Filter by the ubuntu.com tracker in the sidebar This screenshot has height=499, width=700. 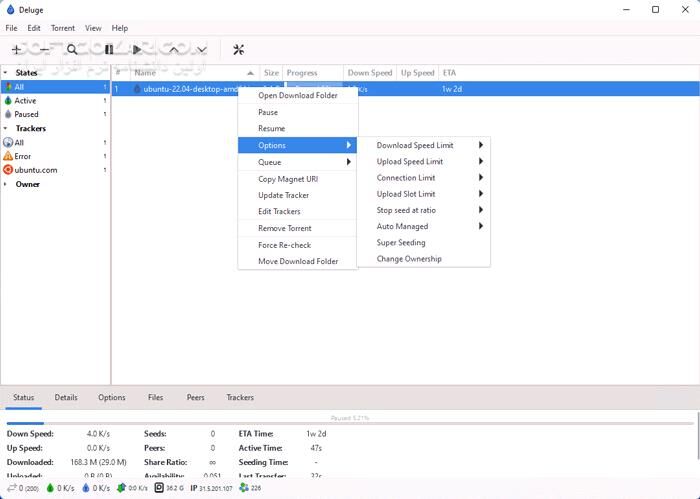click(x=36, y=170)
